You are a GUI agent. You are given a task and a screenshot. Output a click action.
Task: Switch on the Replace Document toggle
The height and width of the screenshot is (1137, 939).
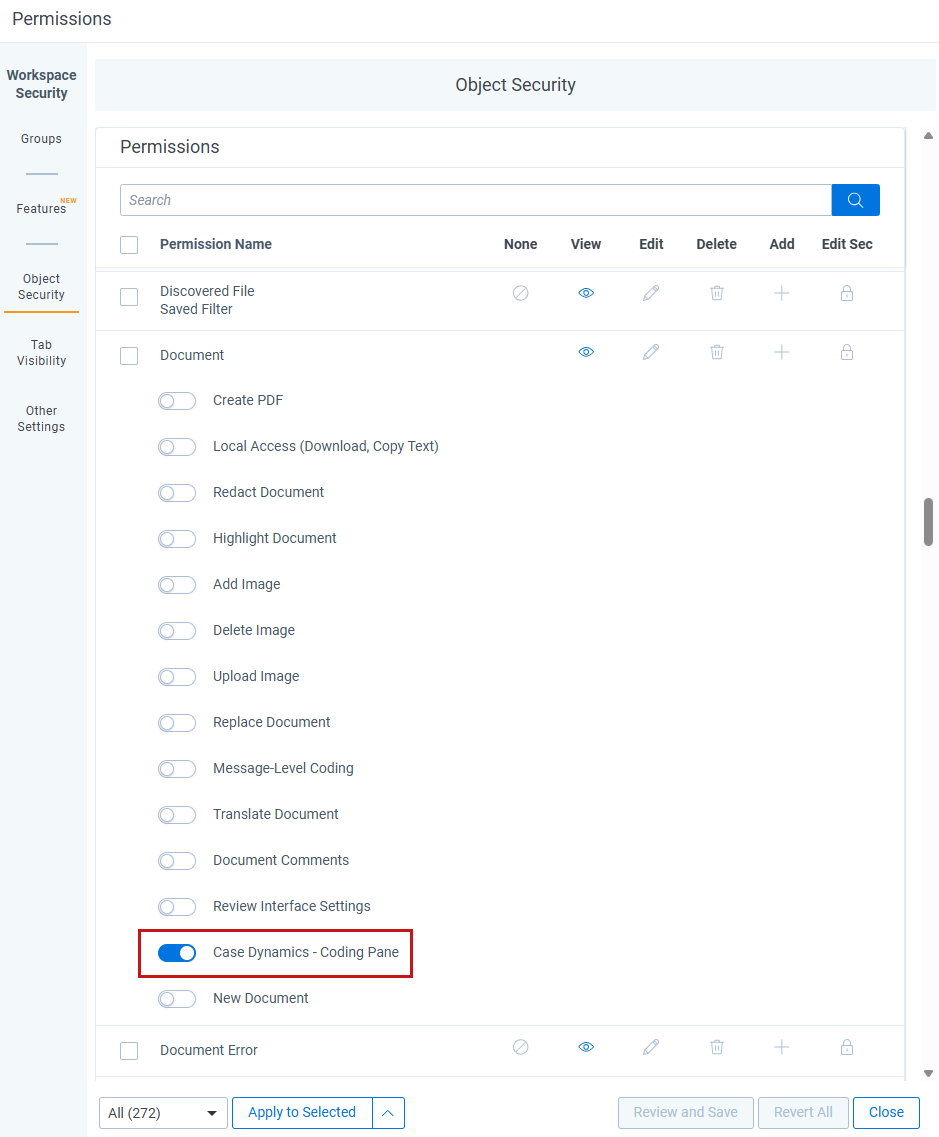pos(177,723)
